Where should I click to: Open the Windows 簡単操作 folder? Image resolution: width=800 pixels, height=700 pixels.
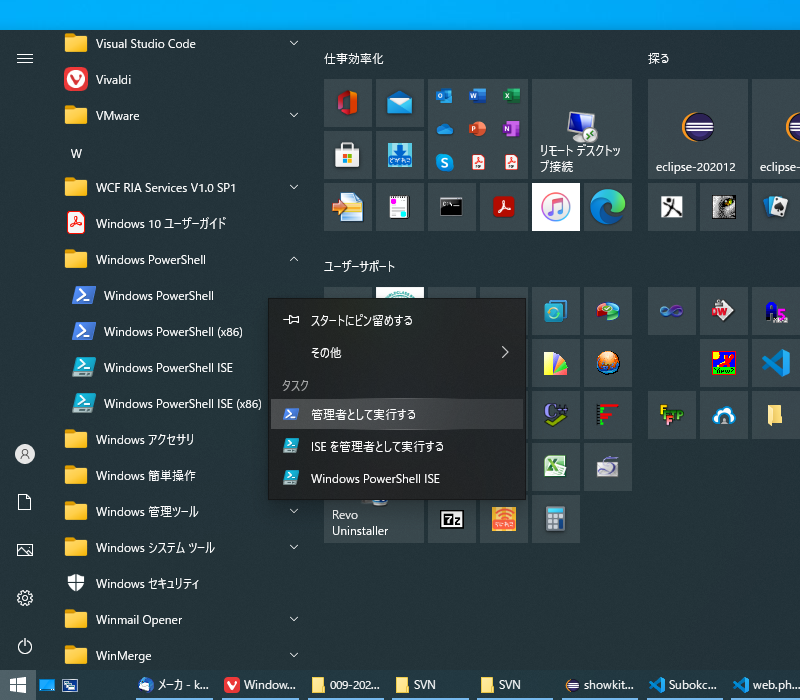pyautogui.click(x=163, y=476)
